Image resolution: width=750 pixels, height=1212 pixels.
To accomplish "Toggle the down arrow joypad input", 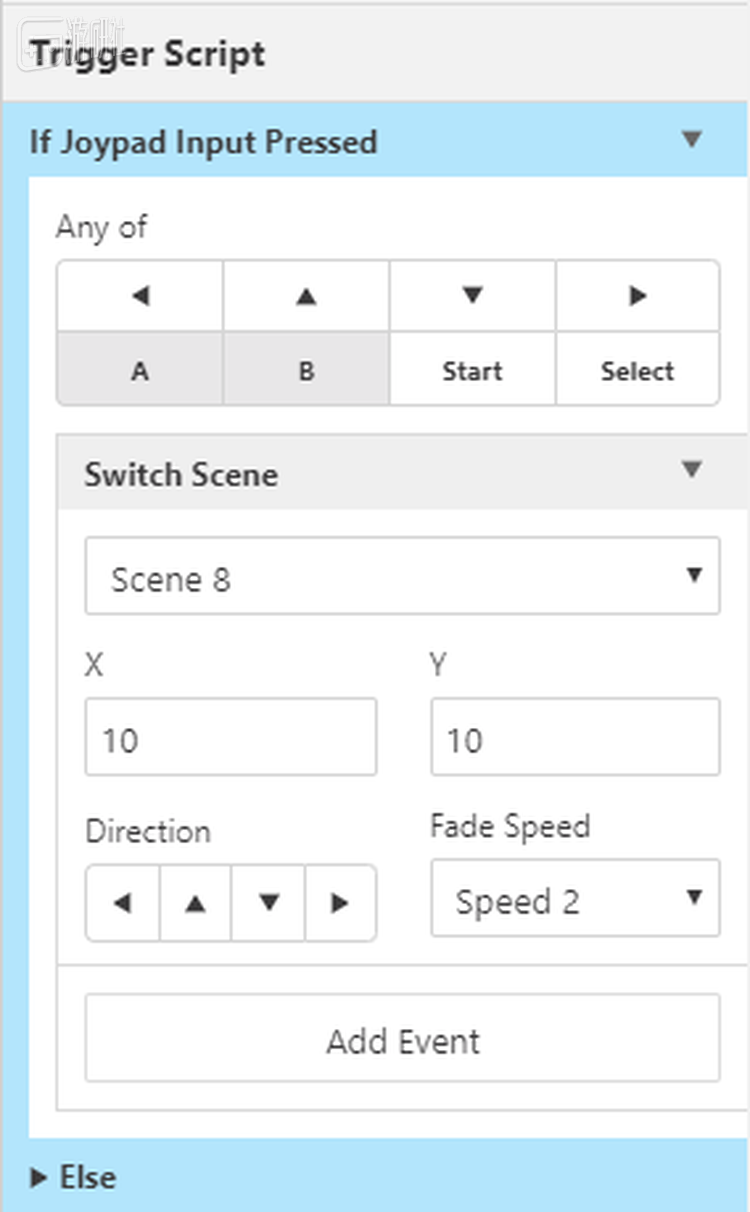I will pyautogui.click(x=472, y=296).
